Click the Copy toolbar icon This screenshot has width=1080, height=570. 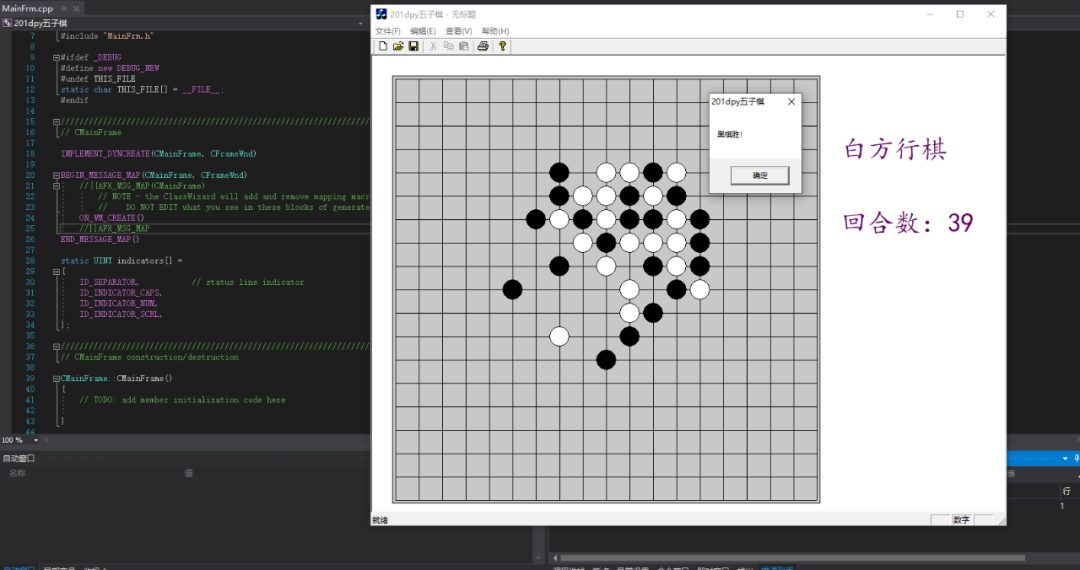(448, 46)
